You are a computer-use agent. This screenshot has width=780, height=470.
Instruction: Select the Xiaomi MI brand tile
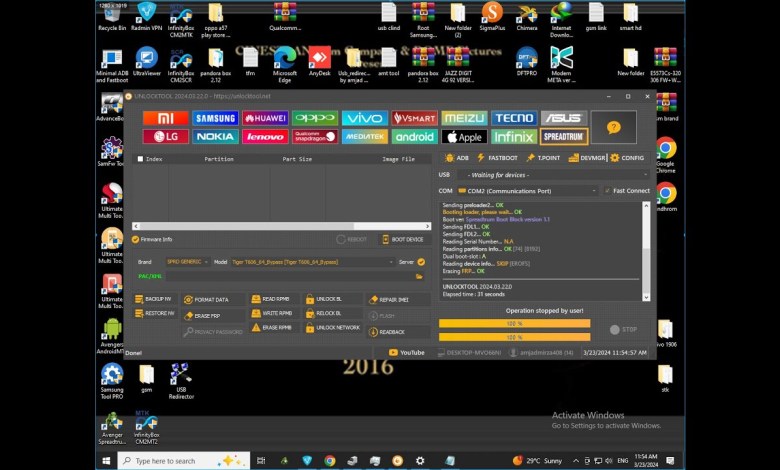(165, 118)
